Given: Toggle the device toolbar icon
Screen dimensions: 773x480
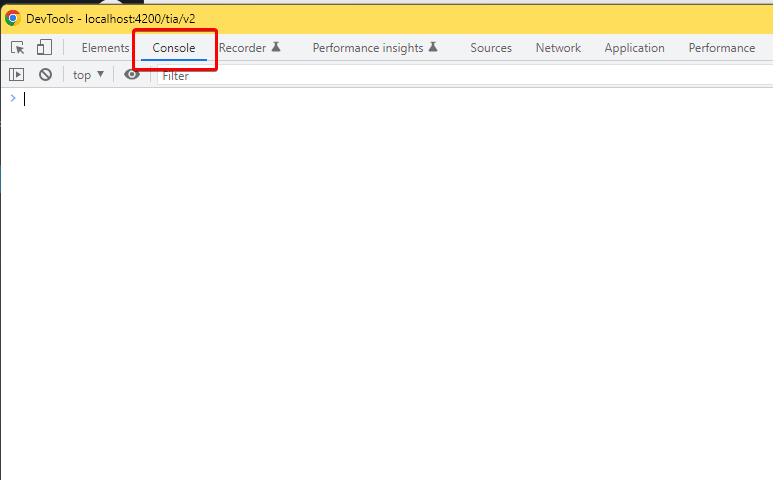Looking at the screenshot, I should tap(44, 48).
